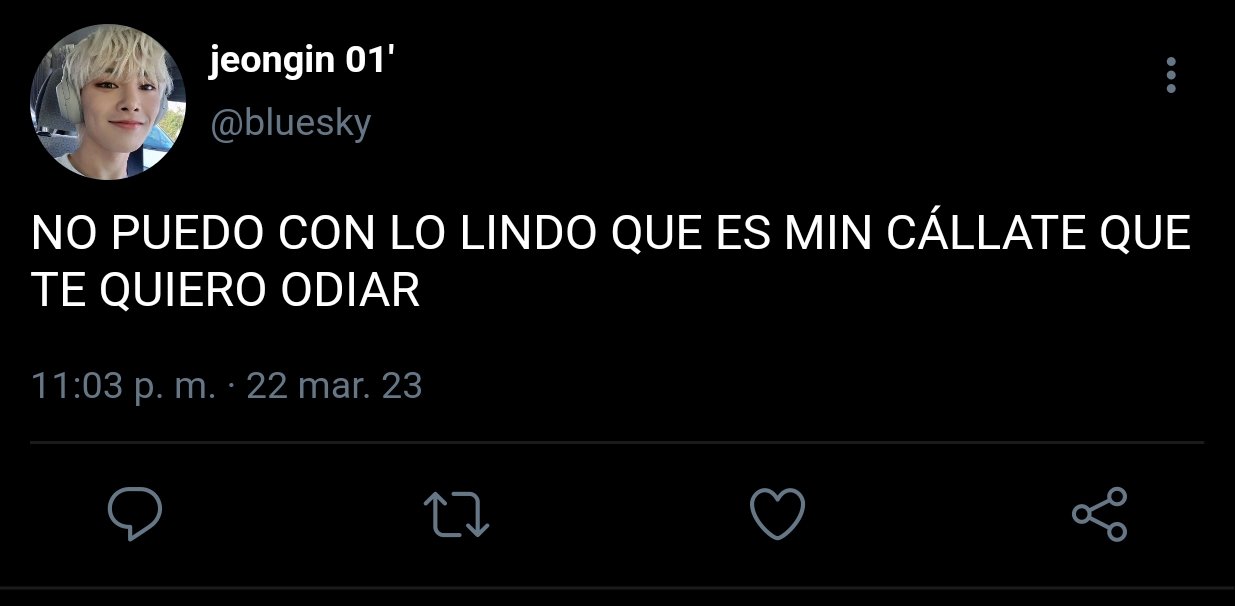View the profile picture of jeongin 01'

pyautogui.click(x=108, y=102)
